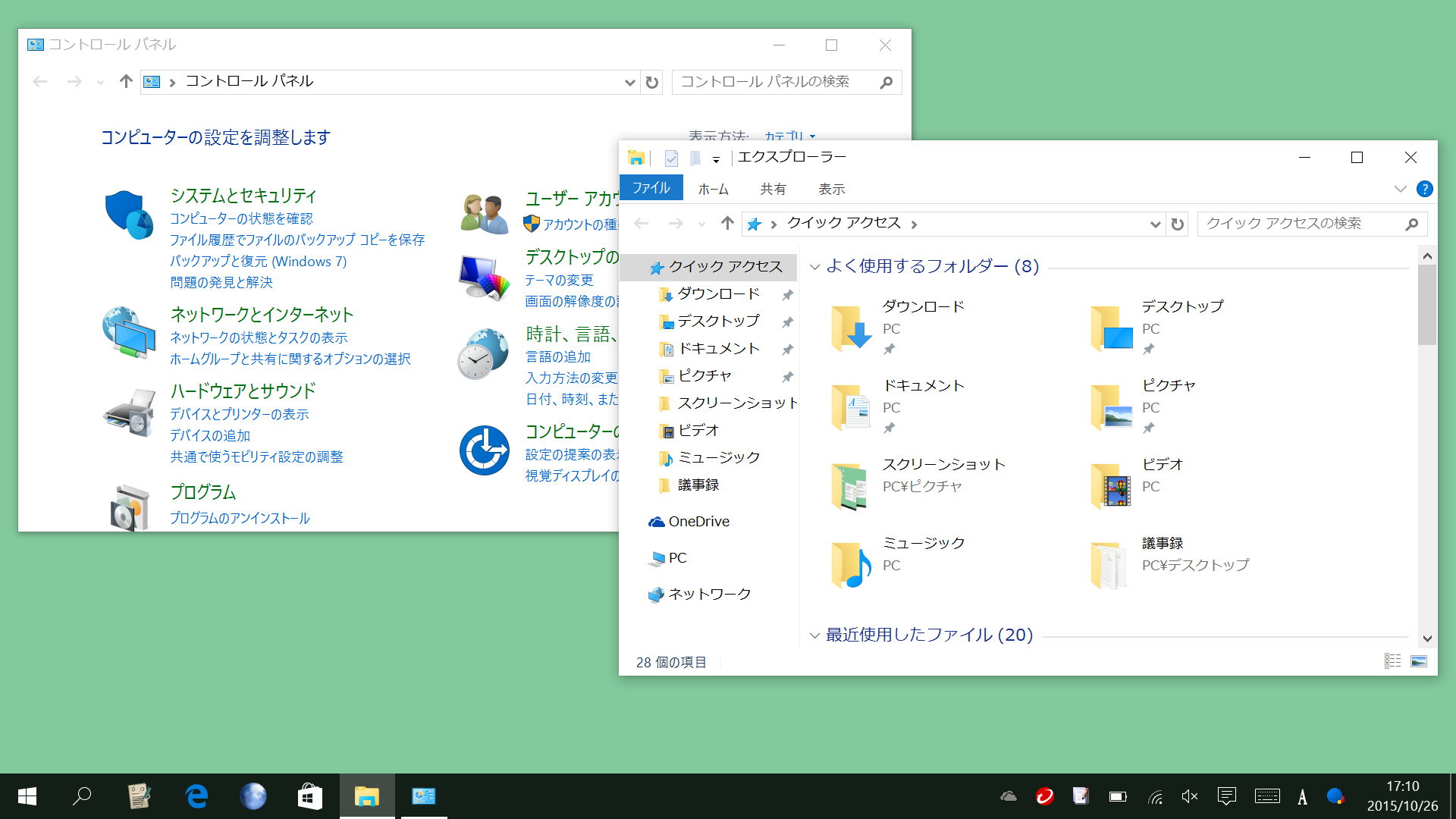Switch the file list to details view
1456x819 pixels.
click(x=1392, y=661)
